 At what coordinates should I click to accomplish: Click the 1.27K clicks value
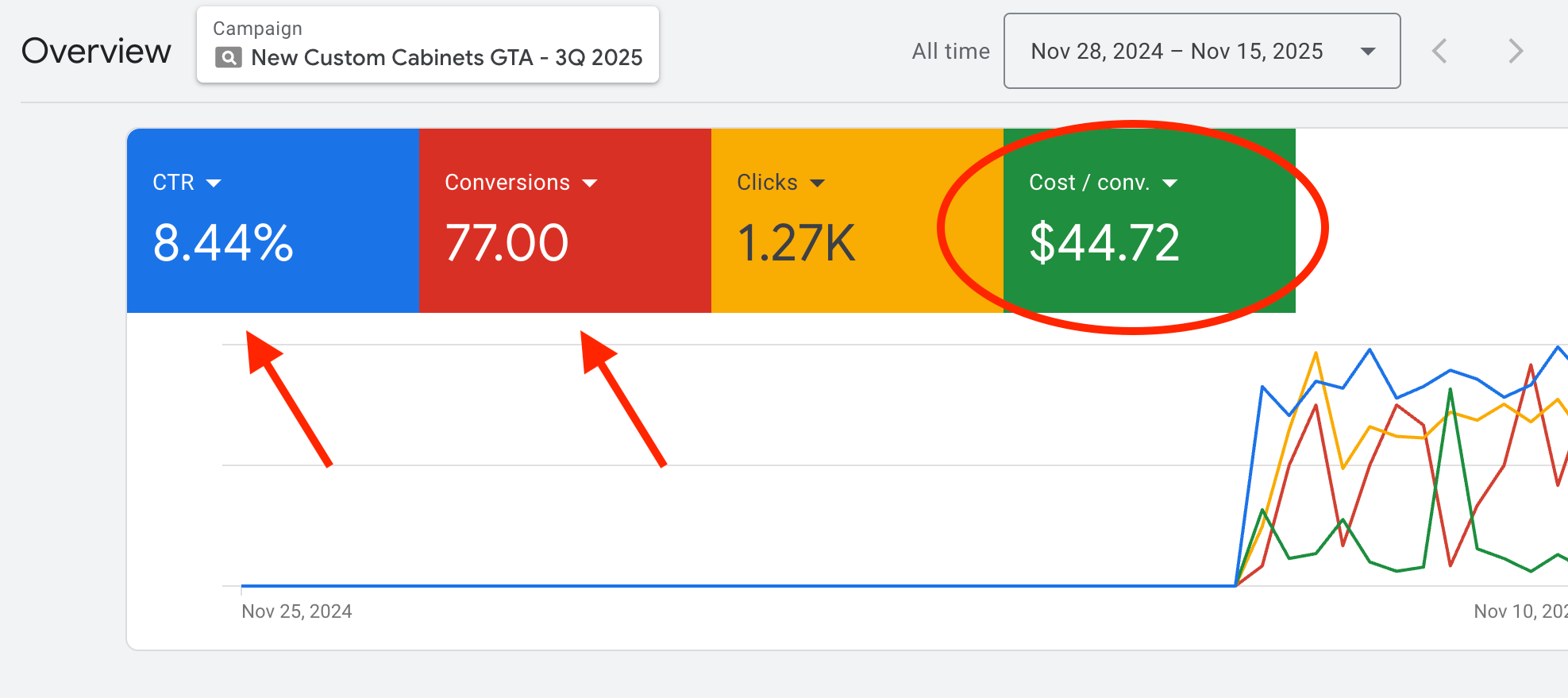[x=796, y=243]
